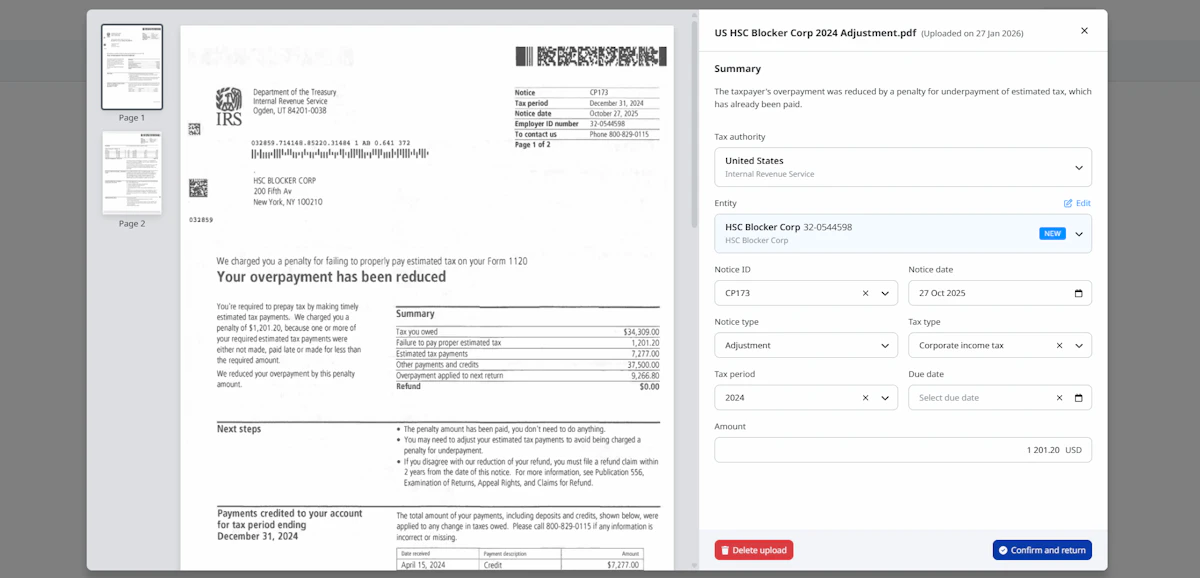
Task: Click 'Your overpayment has been reduced' heading
Action: (x=331, y=277)
